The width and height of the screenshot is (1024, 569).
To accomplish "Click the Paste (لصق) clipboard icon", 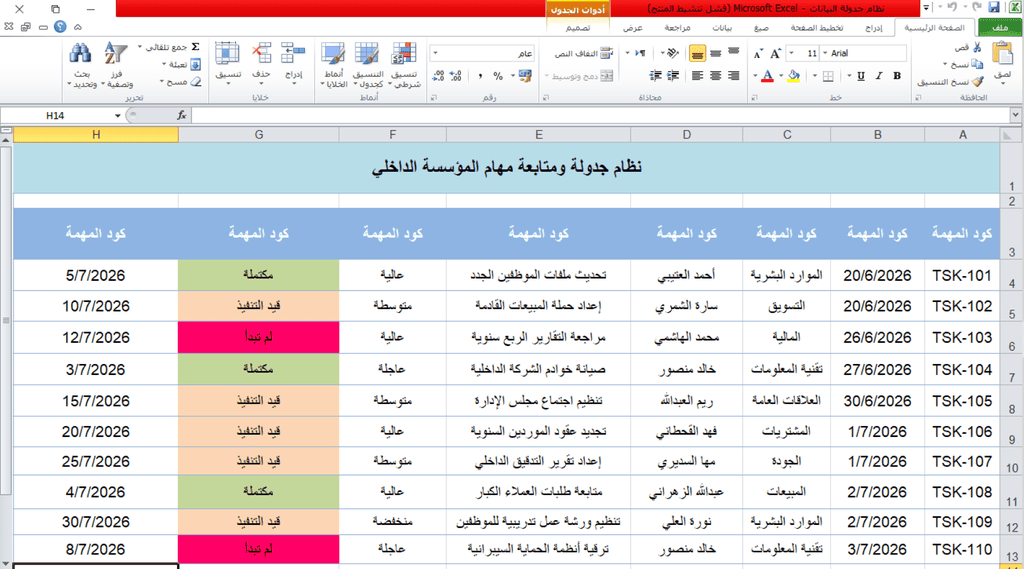I will 1002,53.
